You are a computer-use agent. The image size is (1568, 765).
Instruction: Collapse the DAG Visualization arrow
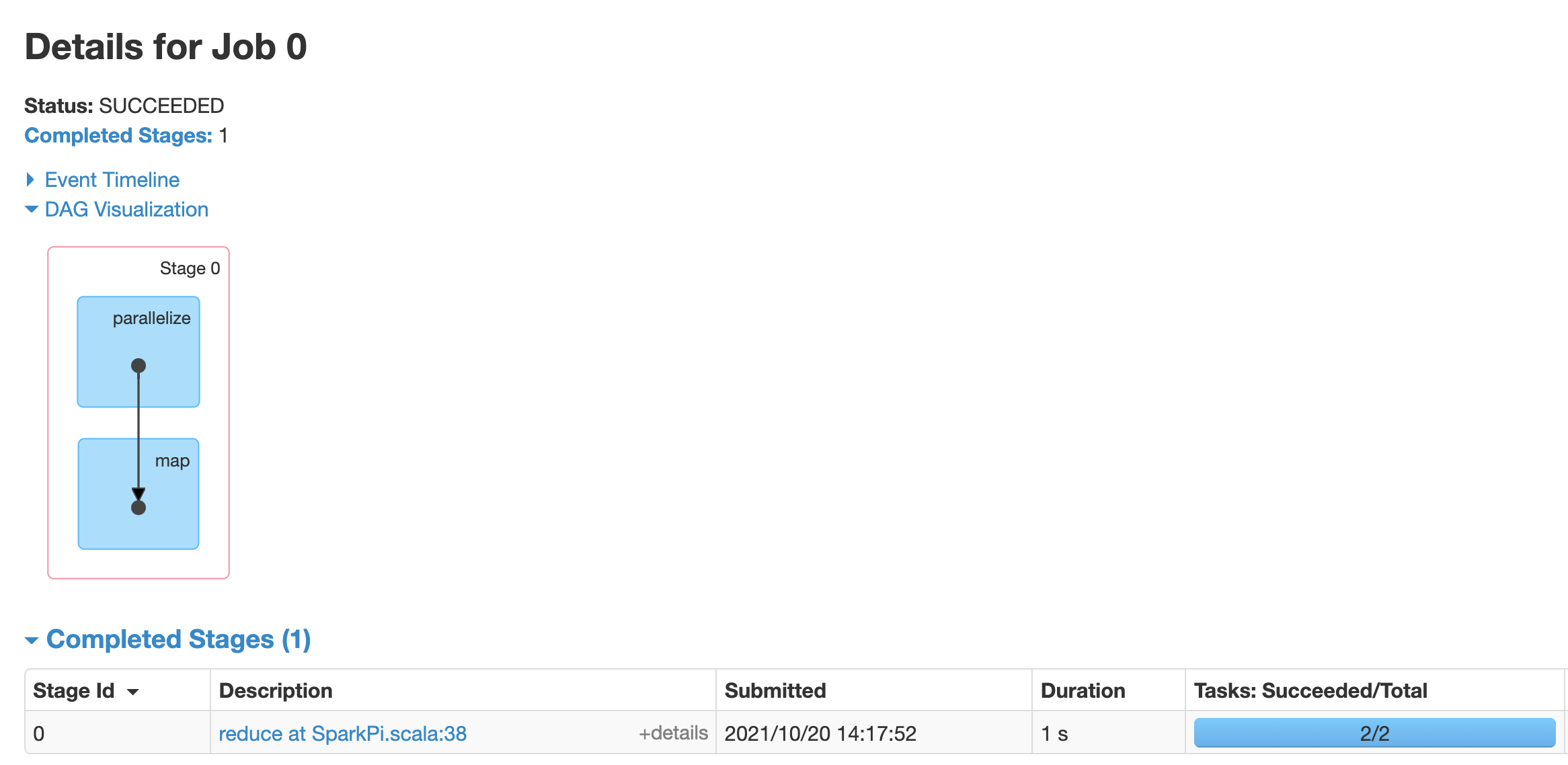pos(31,209)
